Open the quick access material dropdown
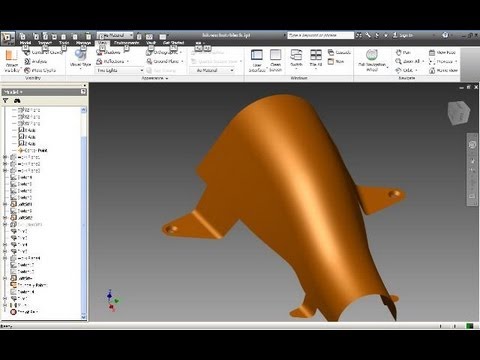Screen dimensions: 480x360 (x=115, y=35)
